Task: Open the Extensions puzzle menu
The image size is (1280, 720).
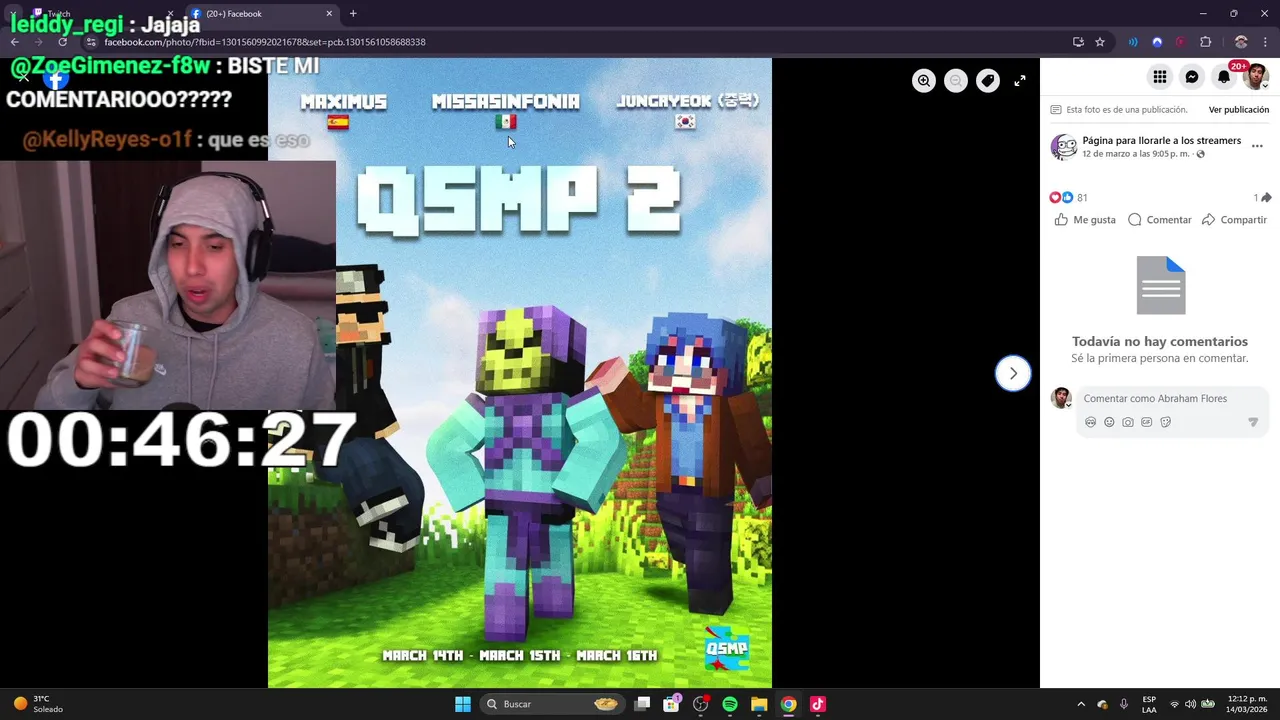Action: (1205, 42)
